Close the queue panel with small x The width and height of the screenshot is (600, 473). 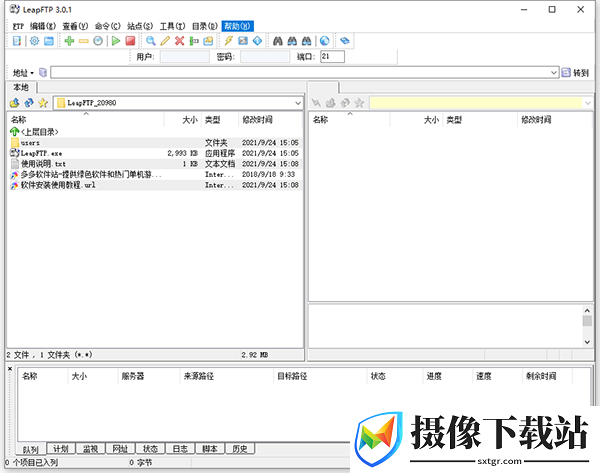10,369
